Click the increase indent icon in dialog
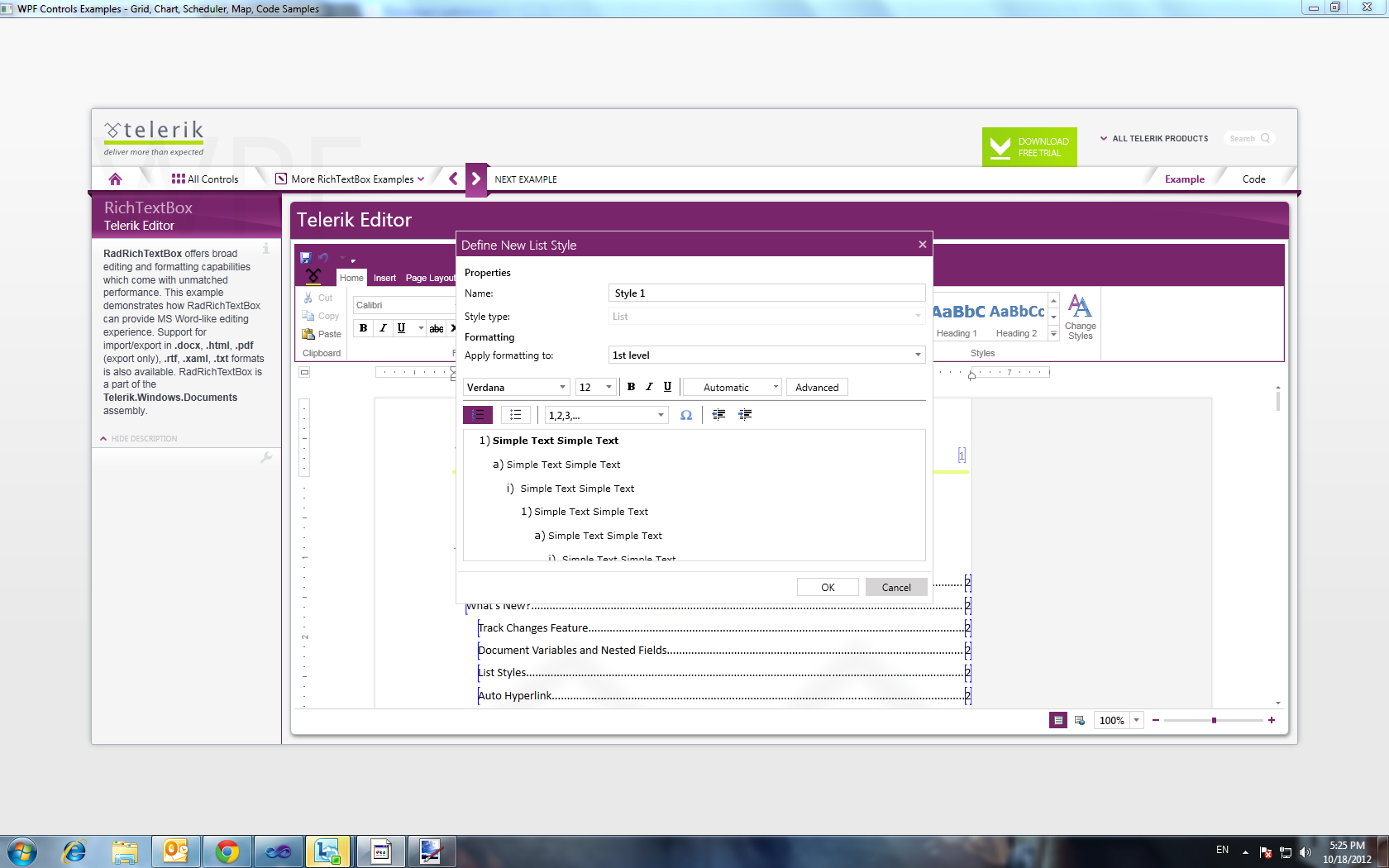This screenshot has height=868, width=1389. [745, 415]
